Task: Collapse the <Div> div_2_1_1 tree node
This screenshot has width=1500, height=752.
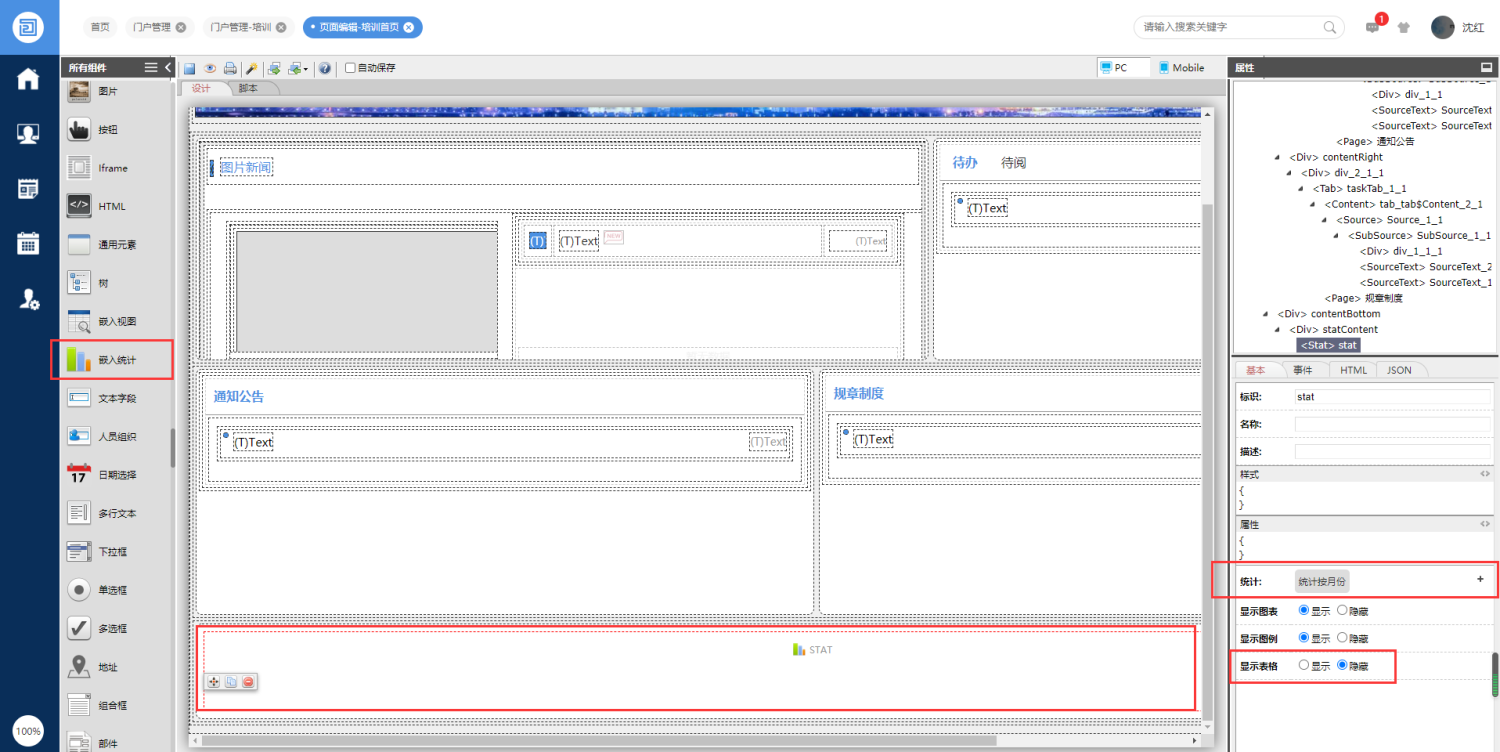Action: [1290, 173]
